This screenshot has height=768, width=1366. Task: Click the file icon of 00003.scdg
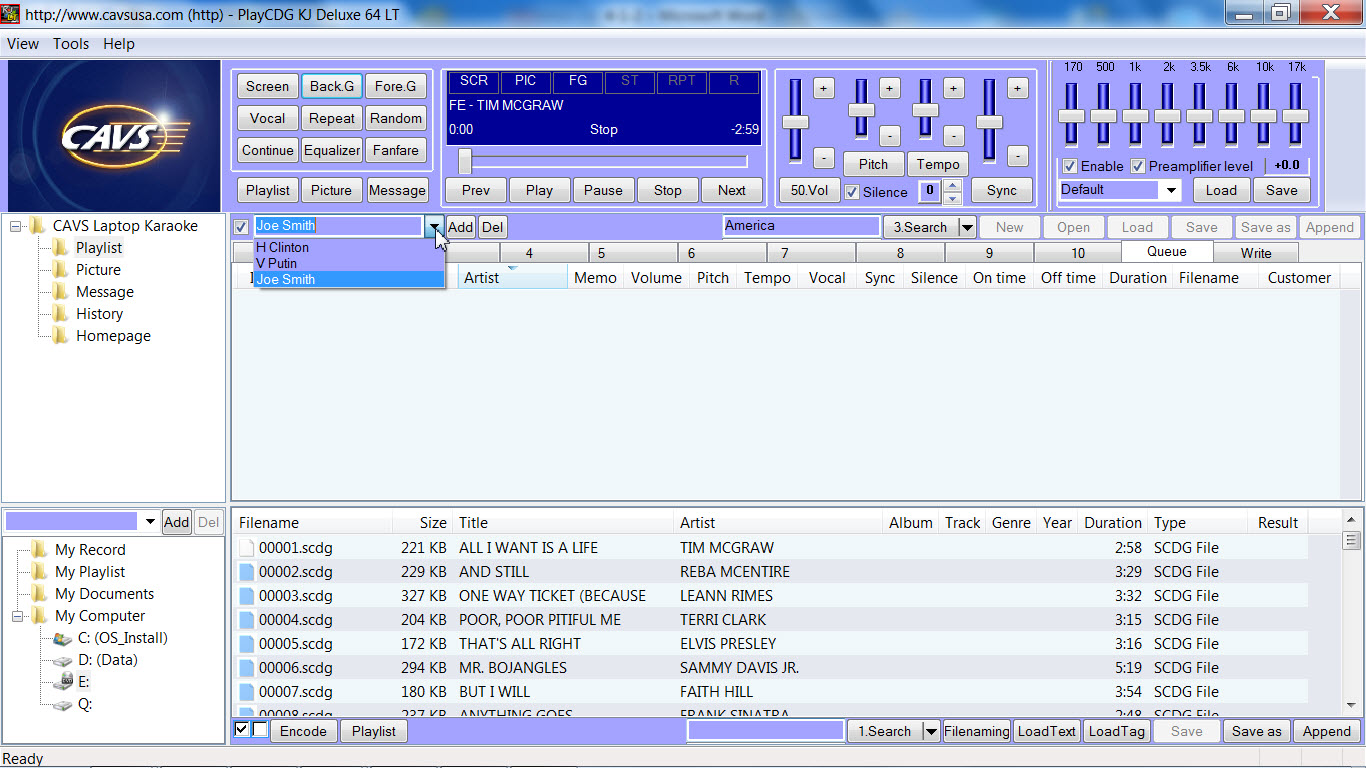point(247,596)
